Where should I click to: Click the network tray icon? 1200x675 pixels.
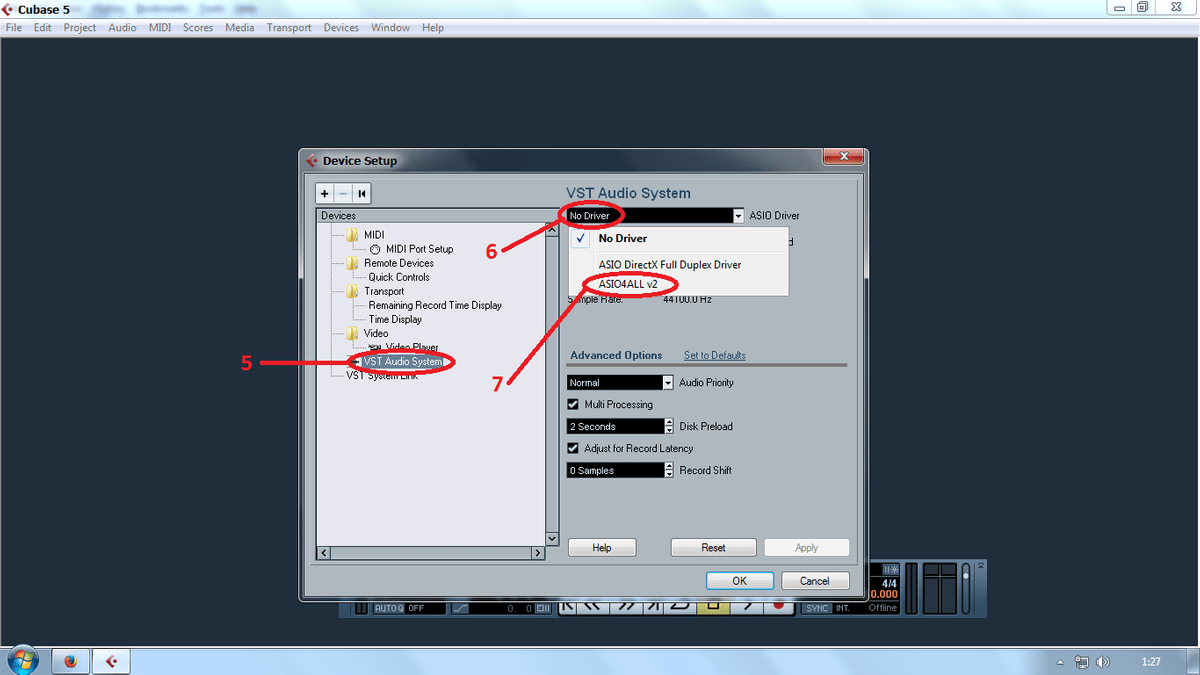click(1082, 662)
